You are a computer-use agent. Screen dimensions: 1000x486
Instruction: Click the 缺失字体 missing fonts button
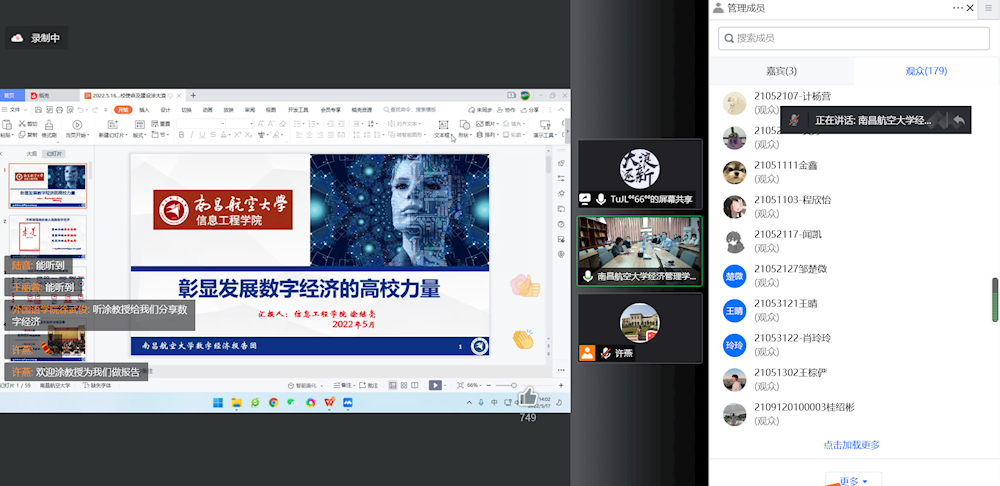point(96,385)
